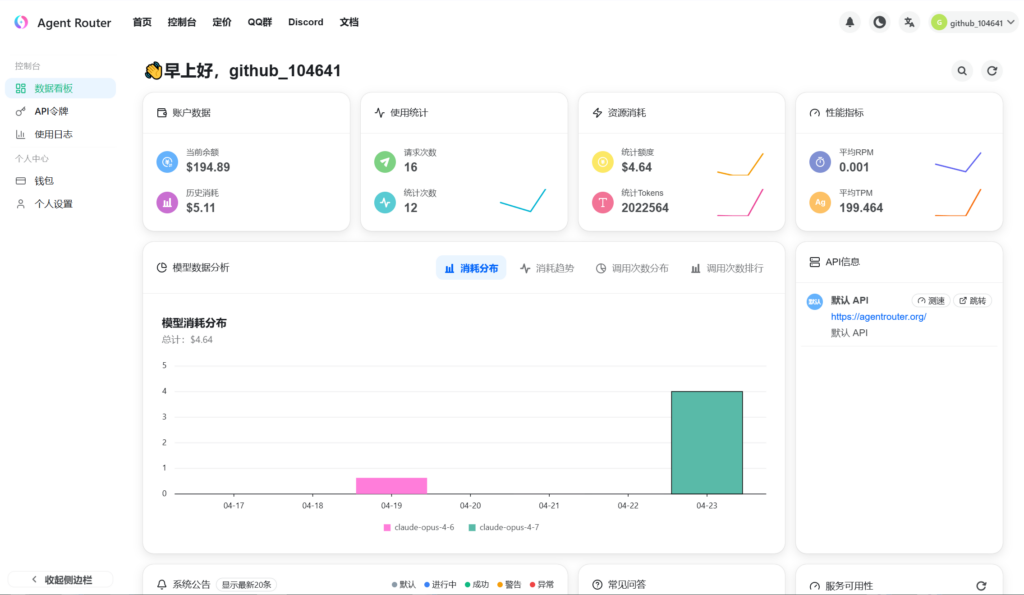Open the language switcher icon
The image size is (1024, 595).
(909, 22)
